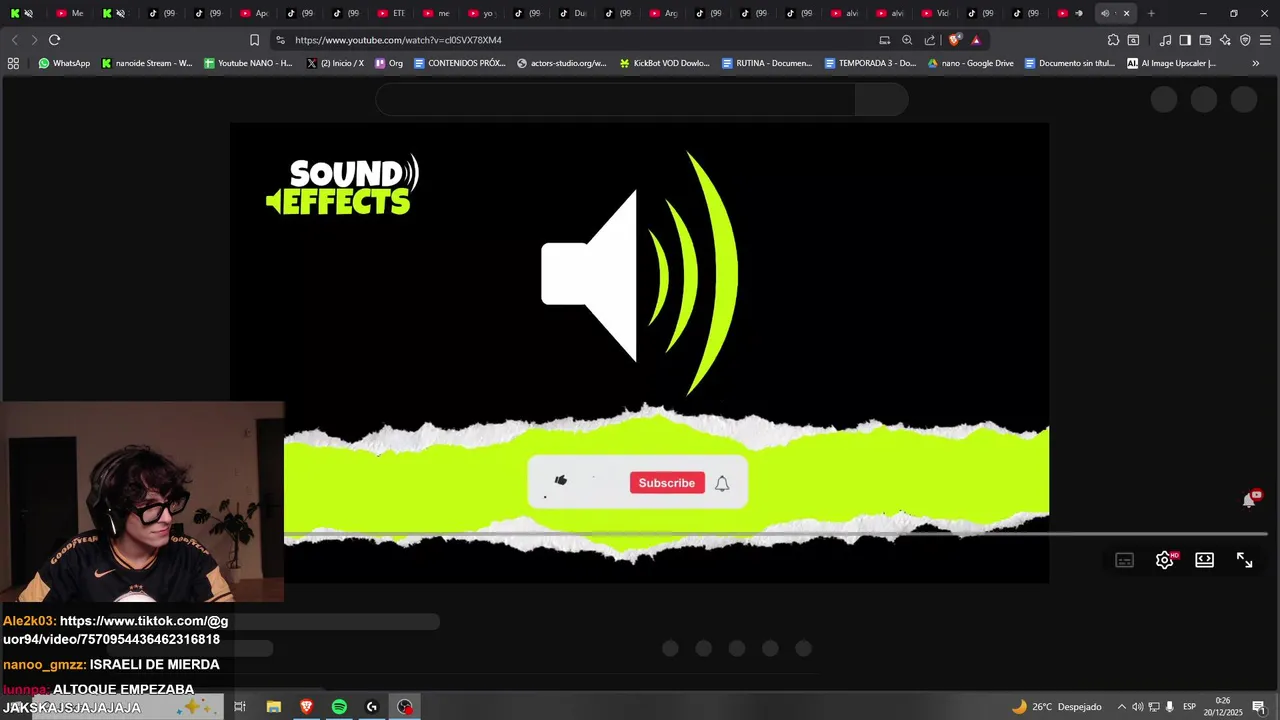Switch to the 'Arg' tab
The image size is (1280, 720).
[x=664, y=13]
